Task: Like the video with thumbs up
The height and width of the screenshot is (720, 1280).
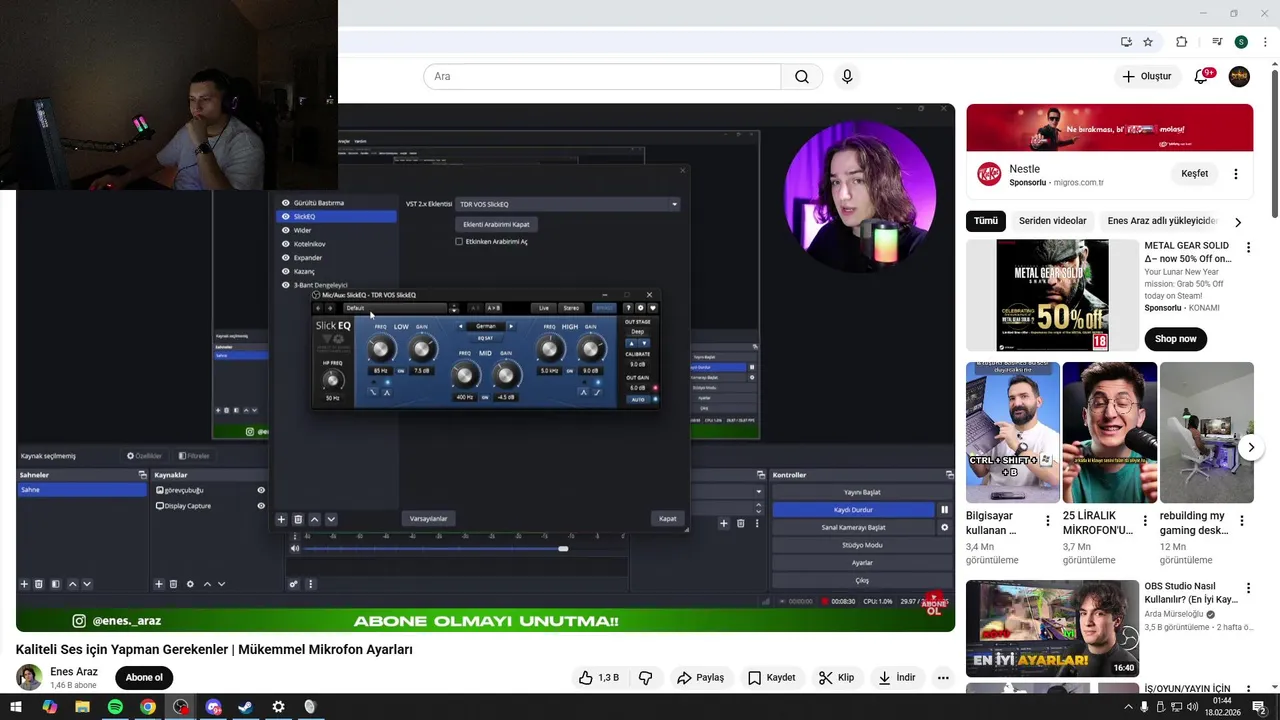Action: [x=598, y=678]
